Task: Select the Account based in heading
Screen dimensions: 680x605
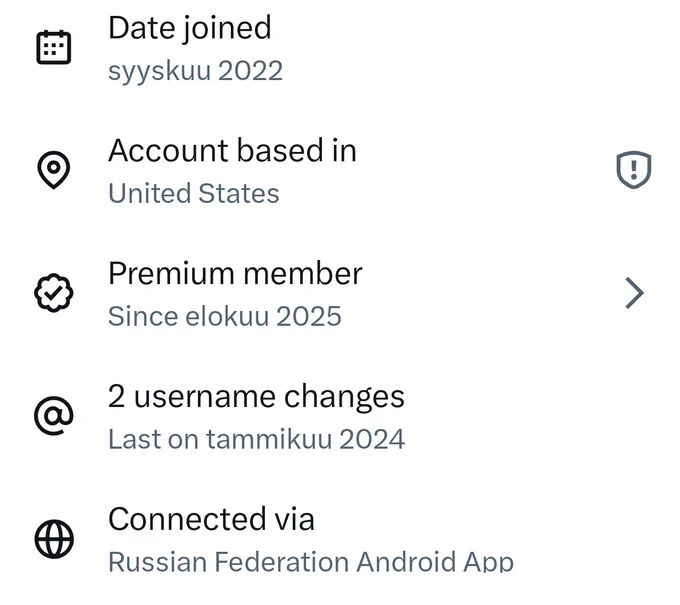Action: pos(232,150)
